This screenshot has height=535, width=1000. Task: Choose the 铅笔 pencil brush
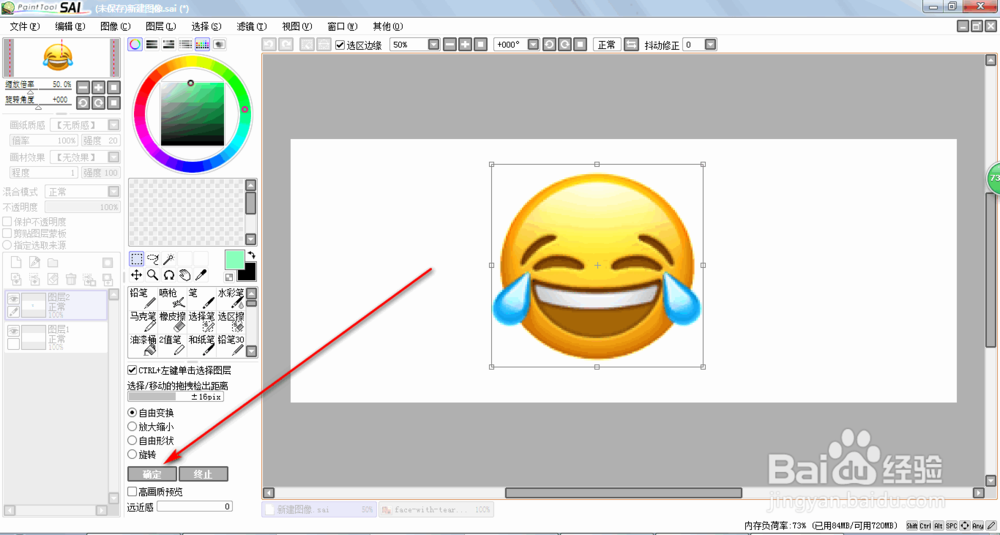(143, 298)
